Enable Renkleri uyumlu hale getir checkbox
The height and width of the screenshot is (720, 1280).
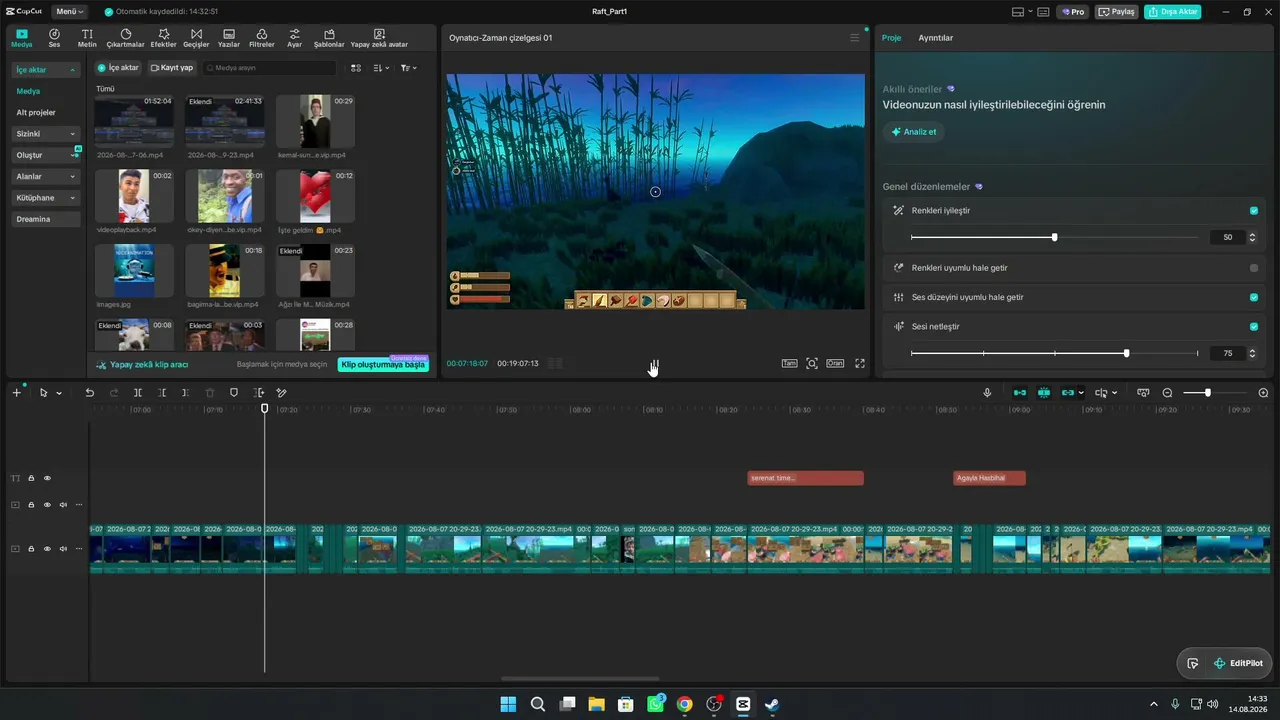[x=1254, y=268]
